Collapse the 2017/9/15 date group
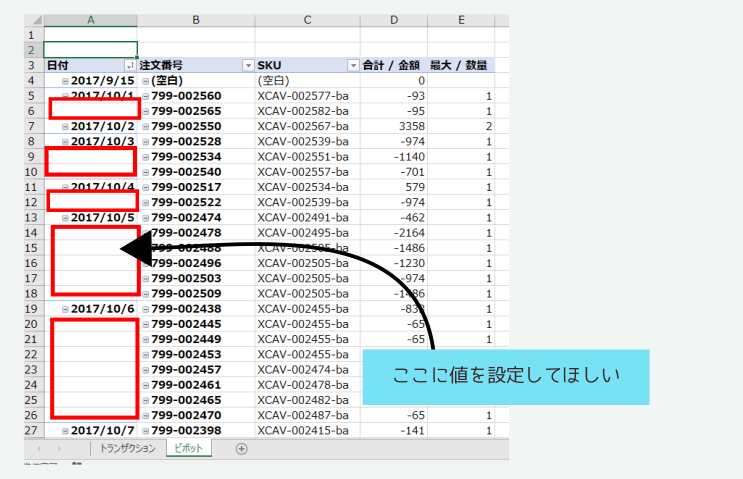Screen dimensions: 743x479 pos(65,81)
